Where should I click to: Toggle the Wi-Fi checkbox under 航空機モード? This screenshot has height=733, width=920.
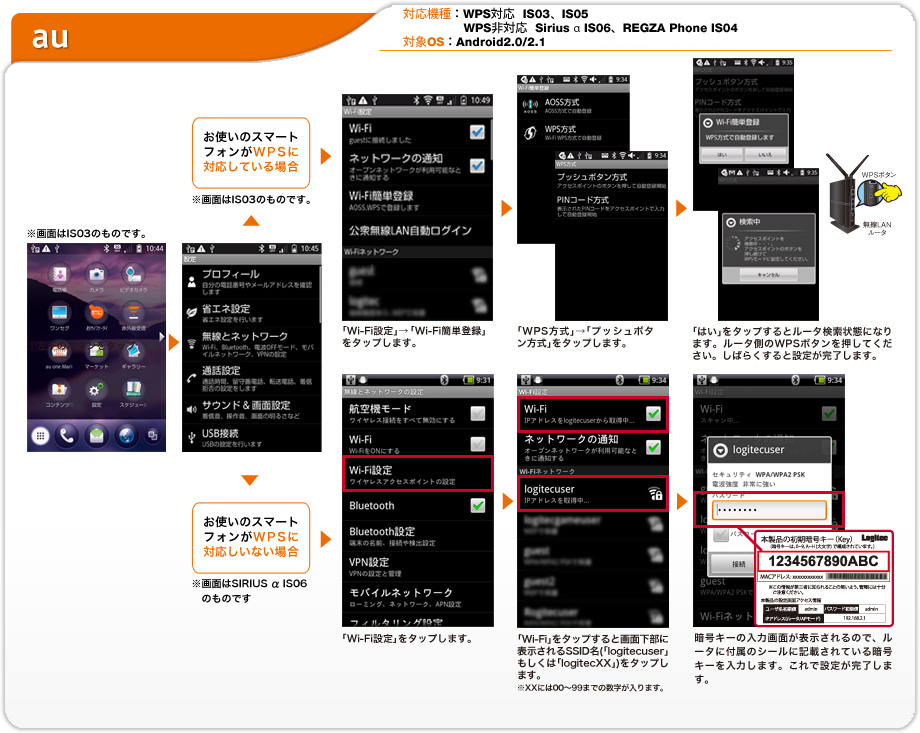point(478,444)
